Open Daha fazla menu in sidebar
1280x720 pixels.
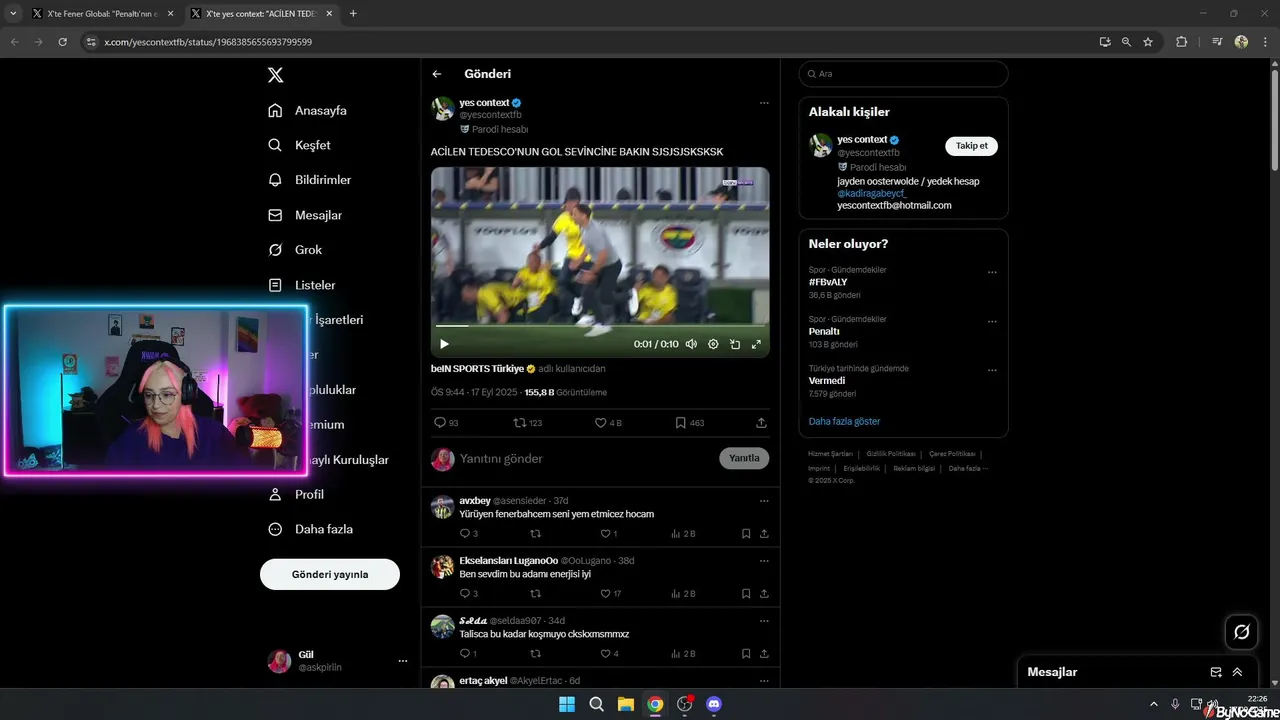[310, 529]
